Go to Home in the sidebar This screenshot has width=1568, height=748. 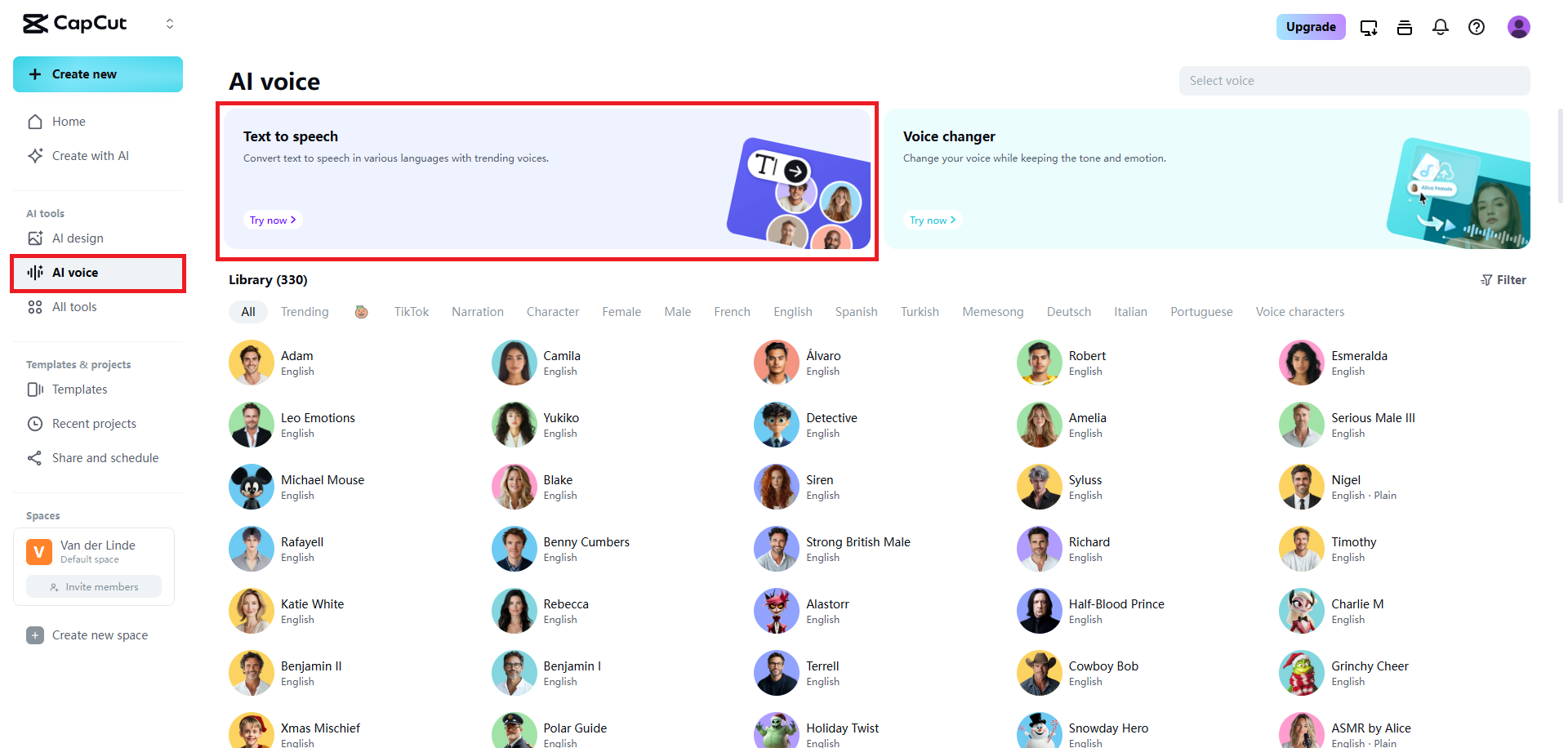(x=98, y=122)
